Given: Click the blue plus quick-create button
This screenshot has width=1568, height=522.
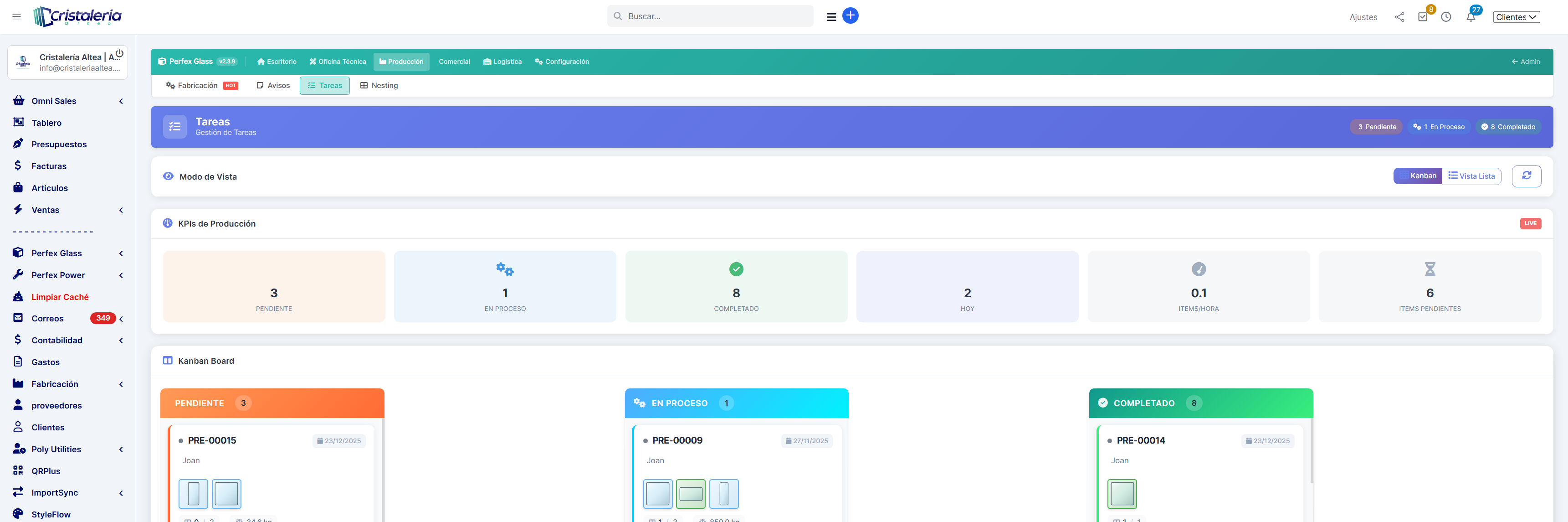Looking at the screenshot, I should click(x=850, y=16).
